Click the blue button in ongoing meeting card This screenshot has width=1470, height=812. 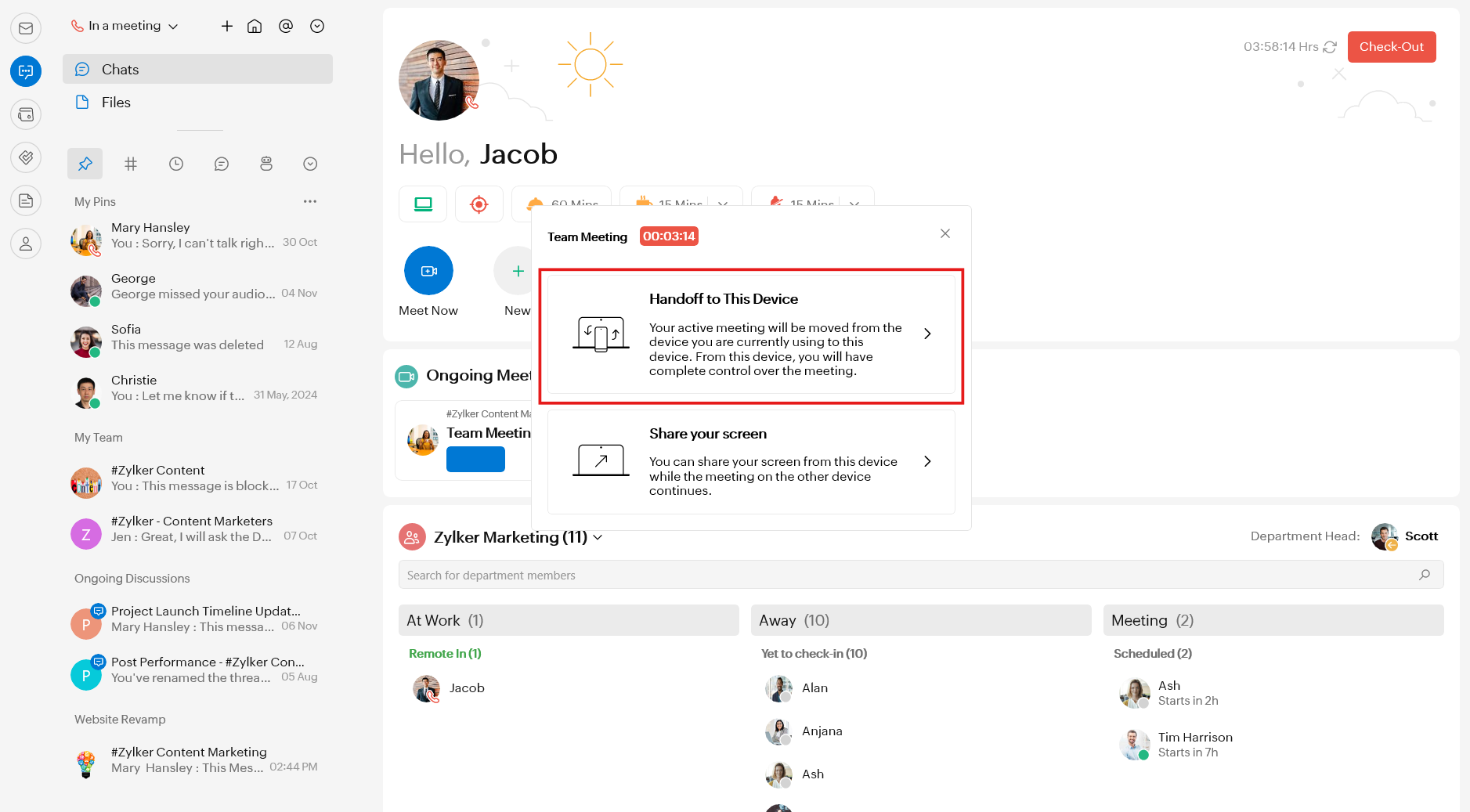pos(475,459)
